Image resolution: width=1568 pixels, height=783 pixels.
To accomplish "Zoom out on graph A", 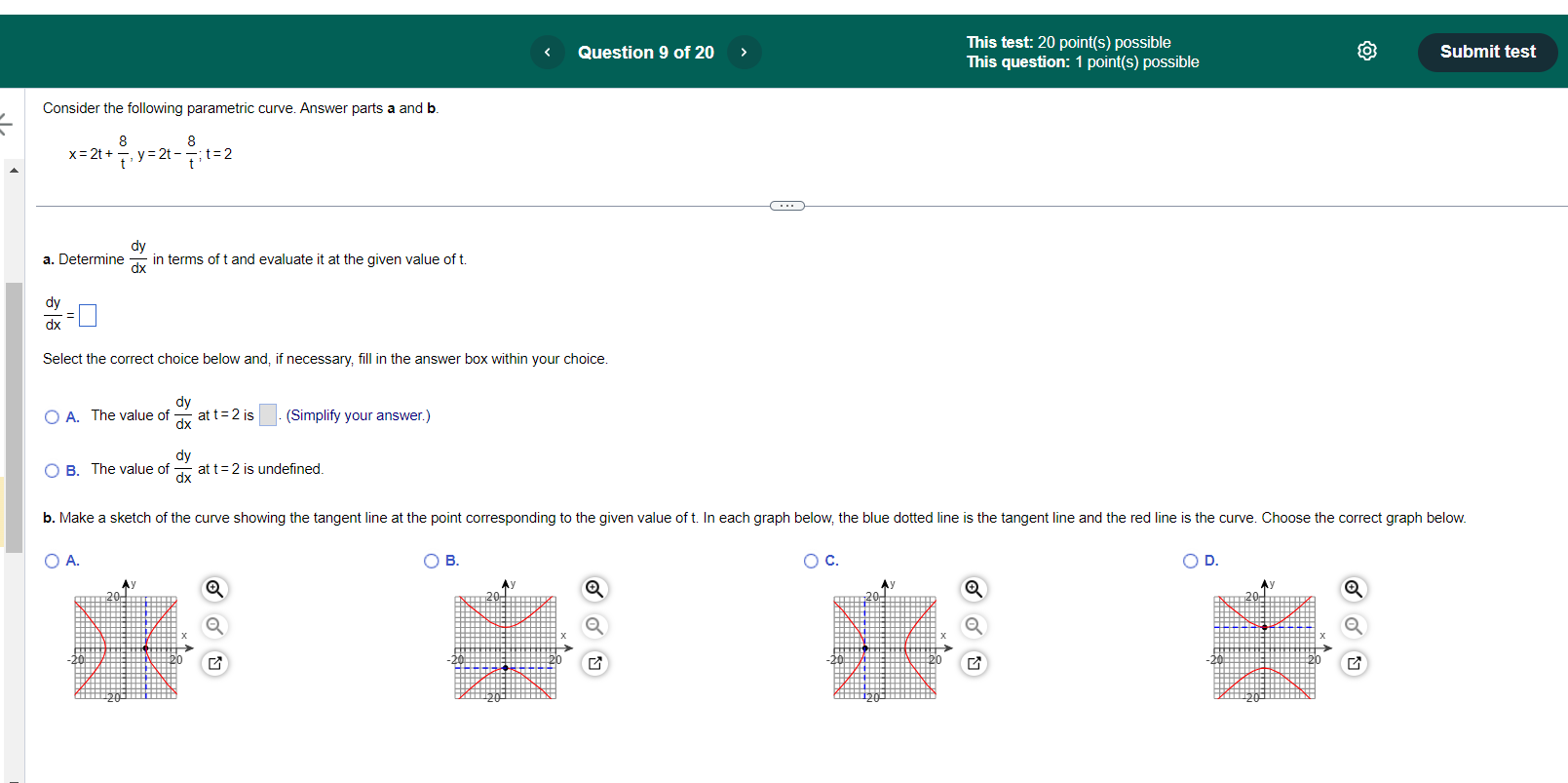I will [x=214, y=626].
